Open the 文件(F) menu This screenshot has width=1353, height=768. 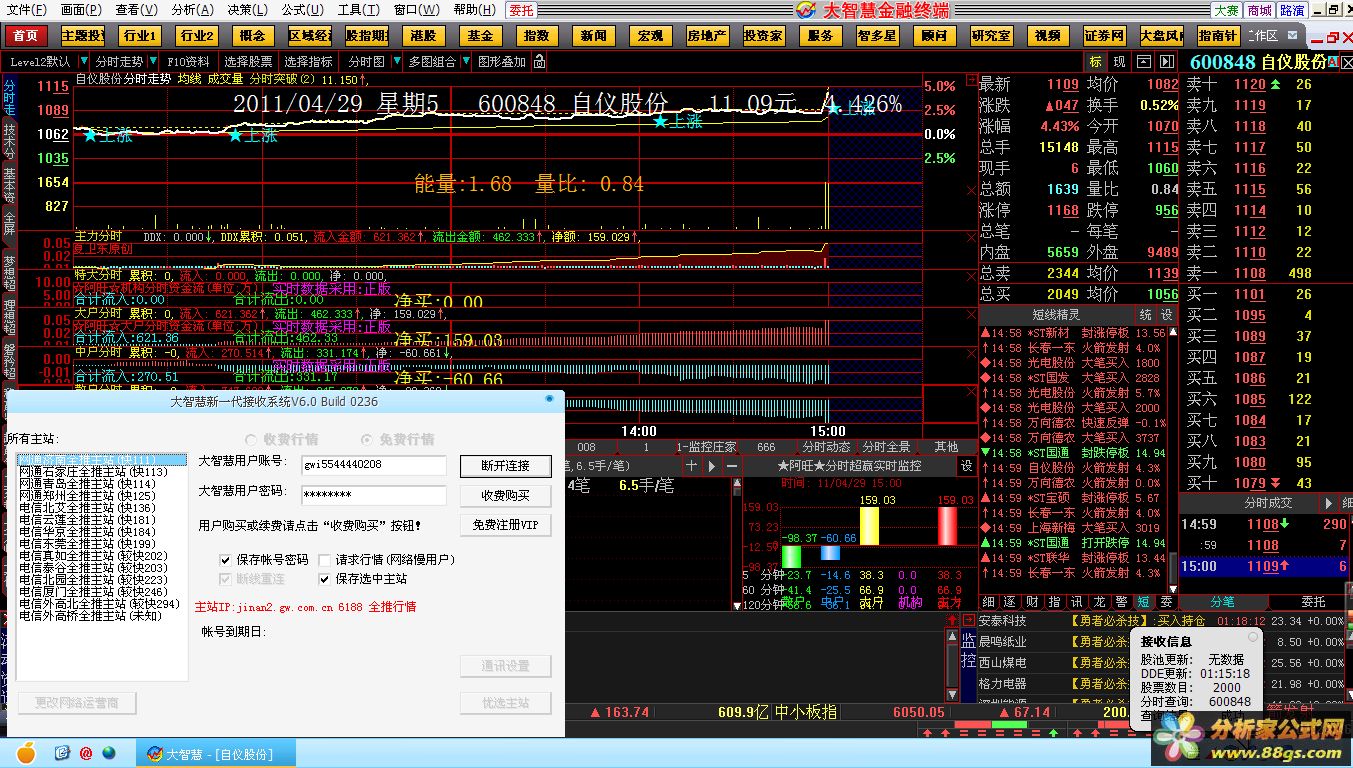(26, 10)
